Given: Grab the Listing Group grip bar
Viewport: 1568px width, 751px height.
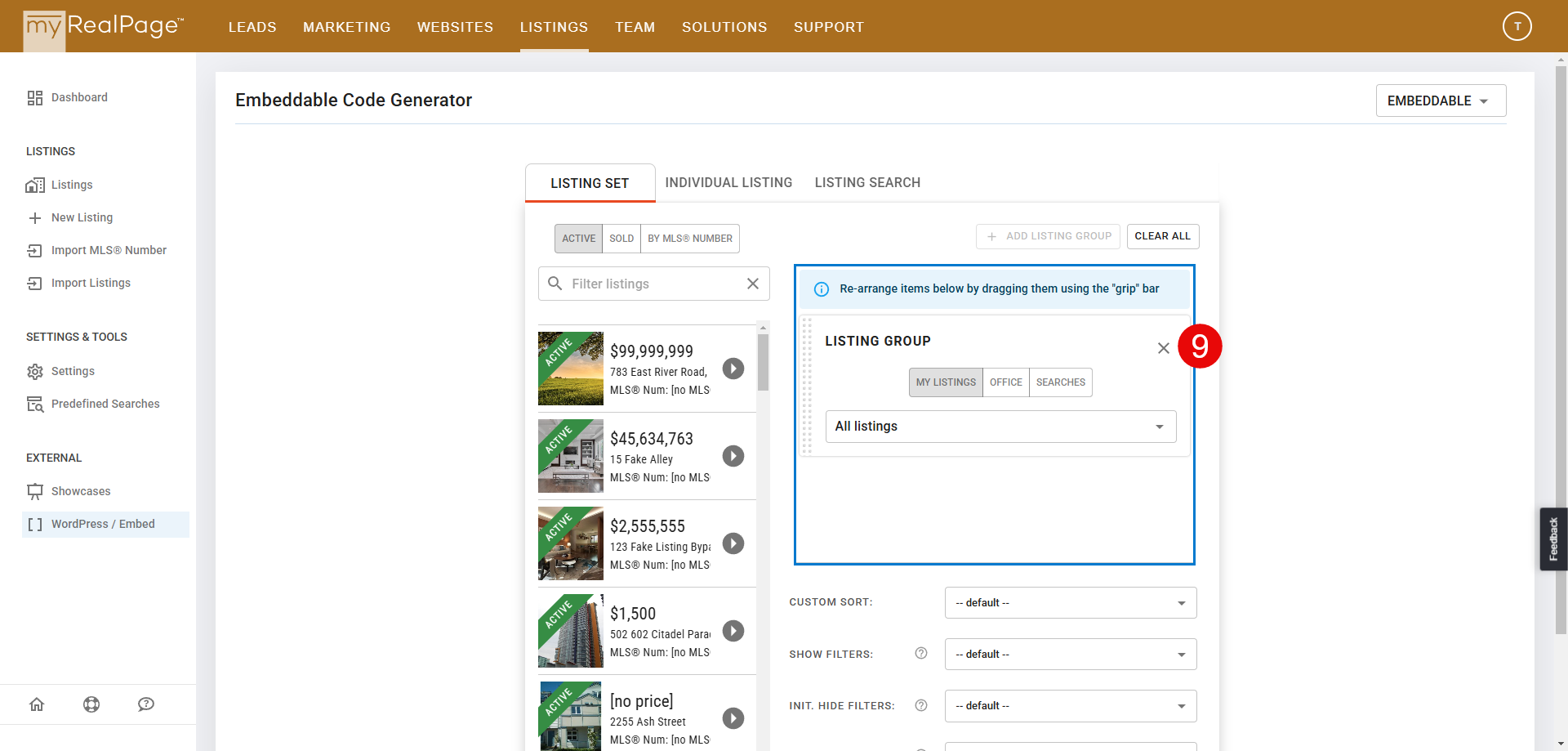Looking at the screenshot, I should pyautogui.click(x=807, y=386).
